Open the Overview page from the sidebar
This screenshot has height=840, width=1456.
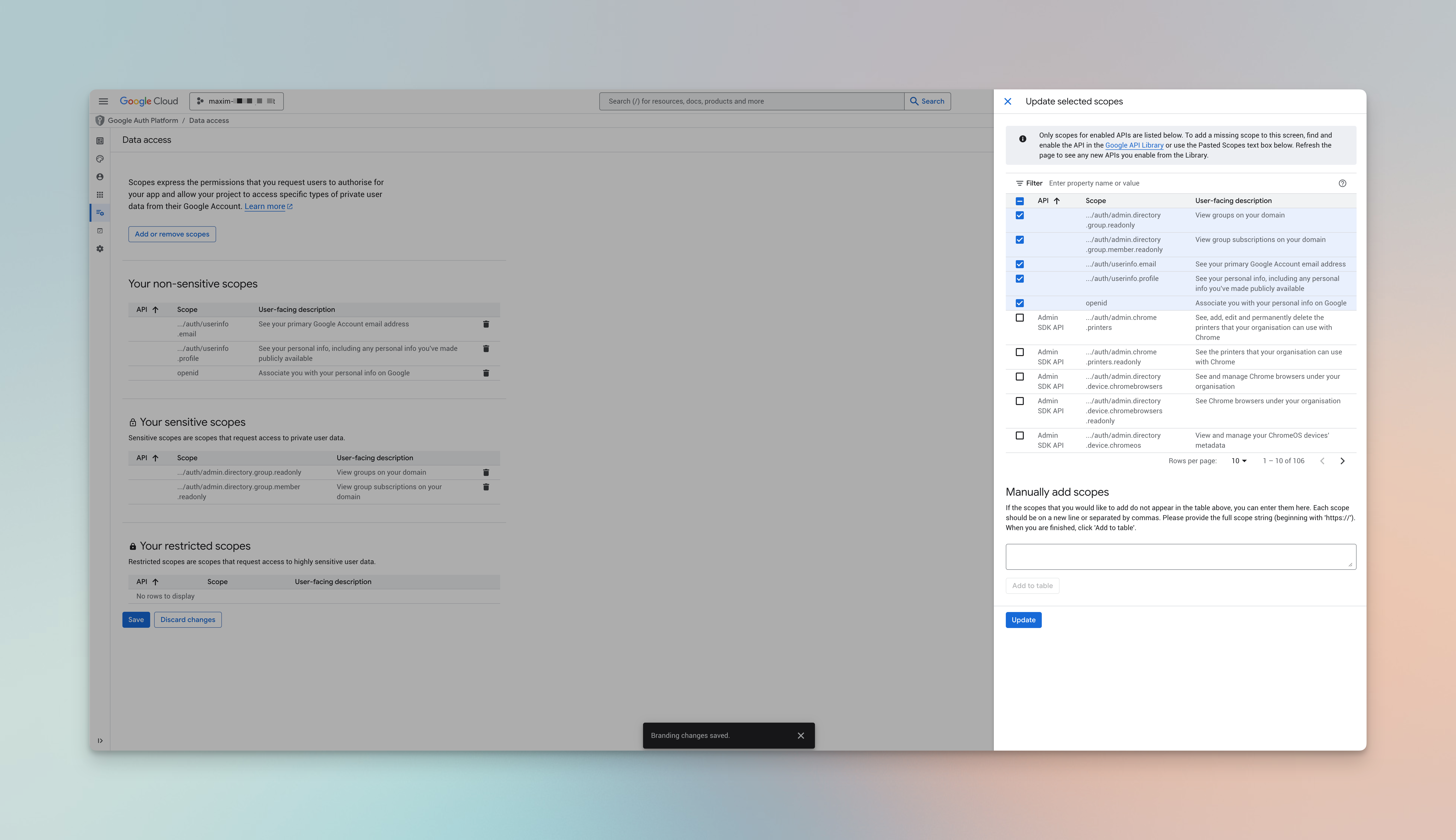point(100,141)
